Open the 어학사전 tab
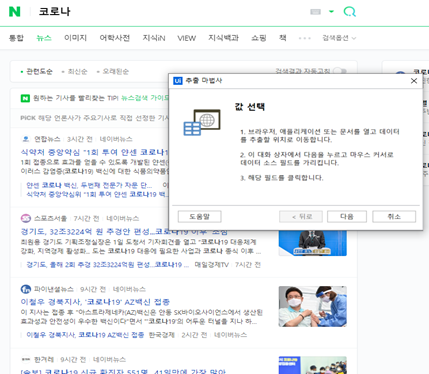This screenshot has width=429, height=374. click(x=114, y=38)
